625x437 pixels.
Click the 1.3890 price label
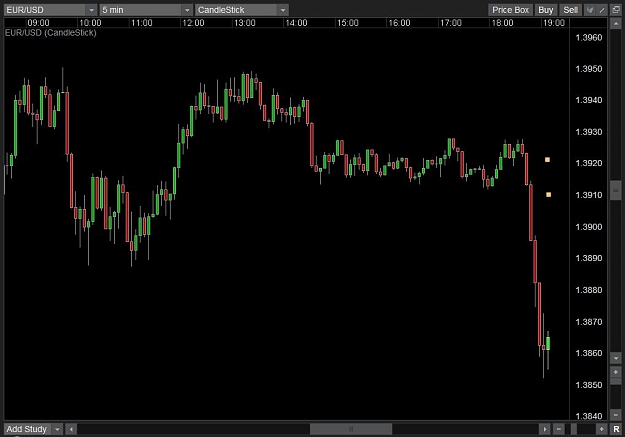589,258
